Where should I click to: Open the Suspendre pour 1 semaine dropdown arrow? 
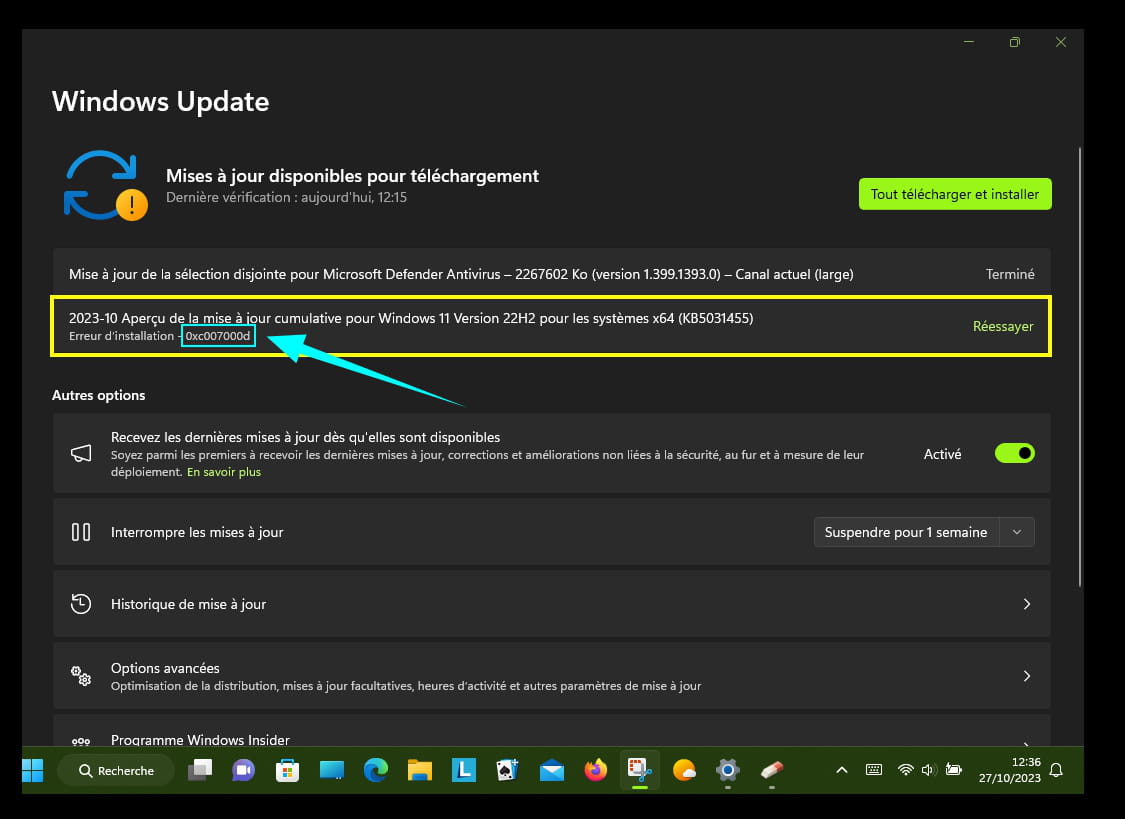click(1017, 532)
